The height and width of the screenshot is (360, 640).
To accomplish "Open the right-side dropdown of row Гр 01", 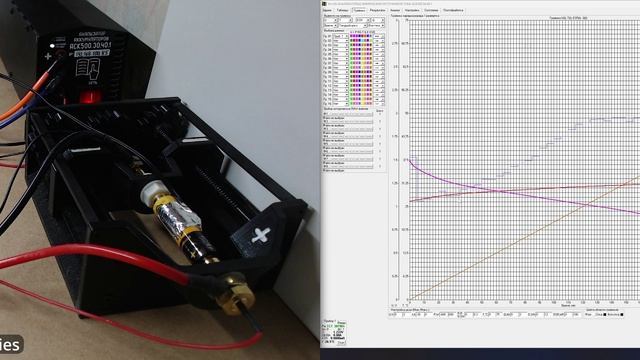I will click(379, 36).
